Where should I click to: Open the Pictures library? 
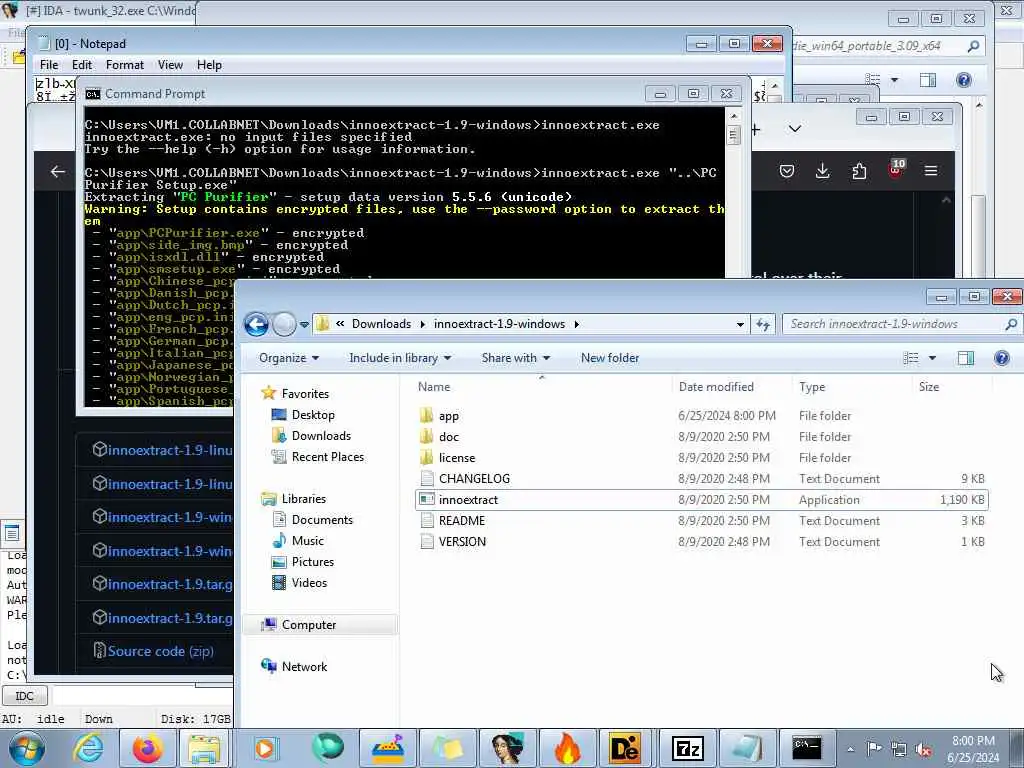(x=313, y=562)
